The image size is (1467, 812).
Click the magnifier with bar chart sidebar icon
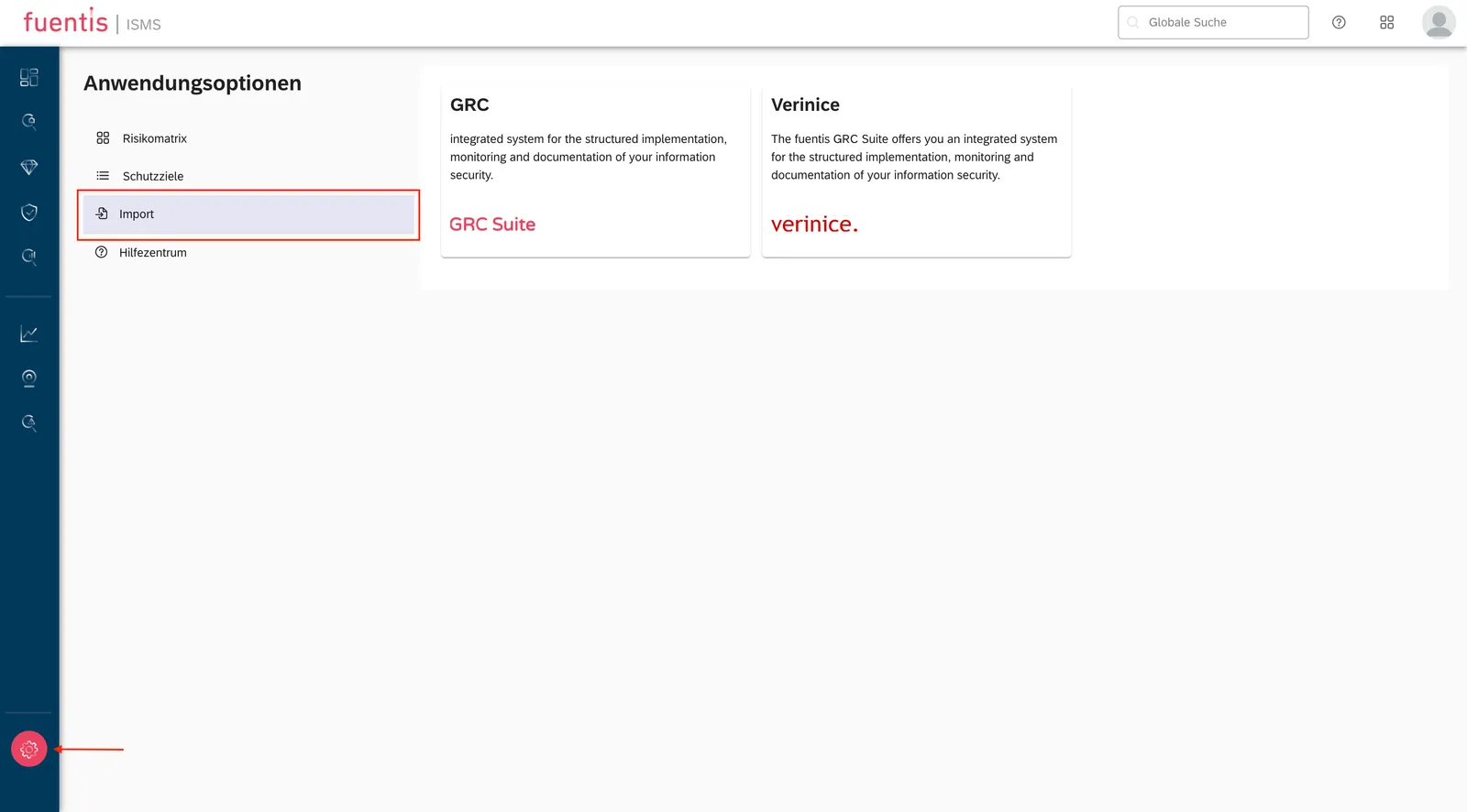29,257
